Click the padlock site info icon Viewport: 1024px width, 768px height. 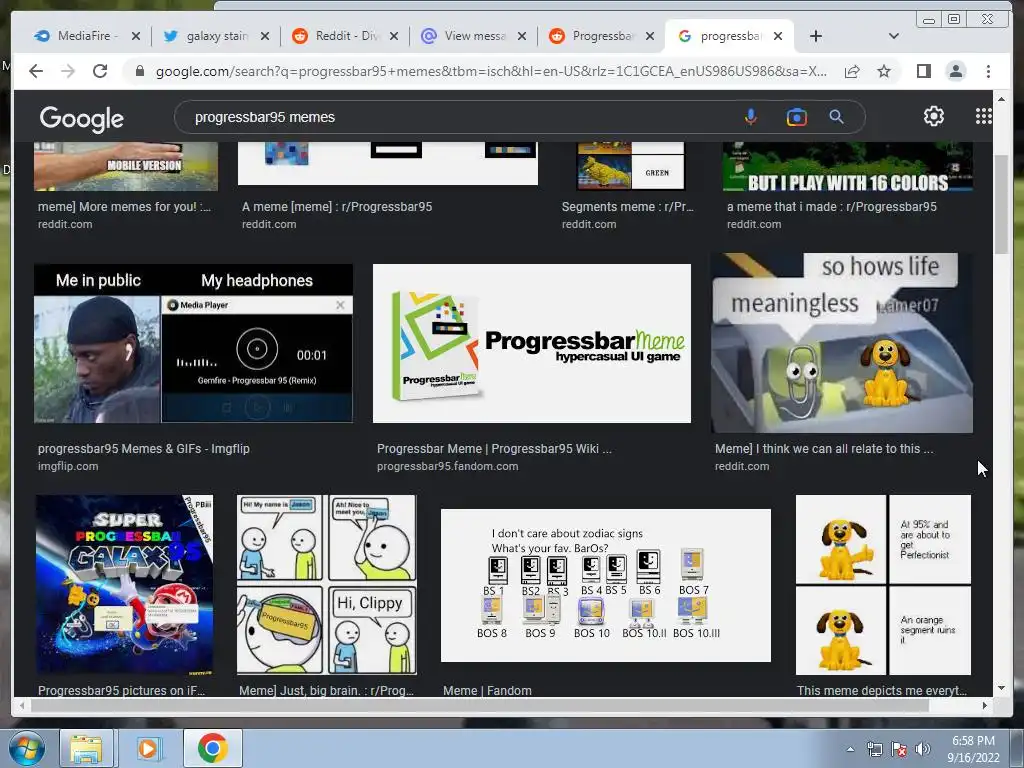pos(139,71)
